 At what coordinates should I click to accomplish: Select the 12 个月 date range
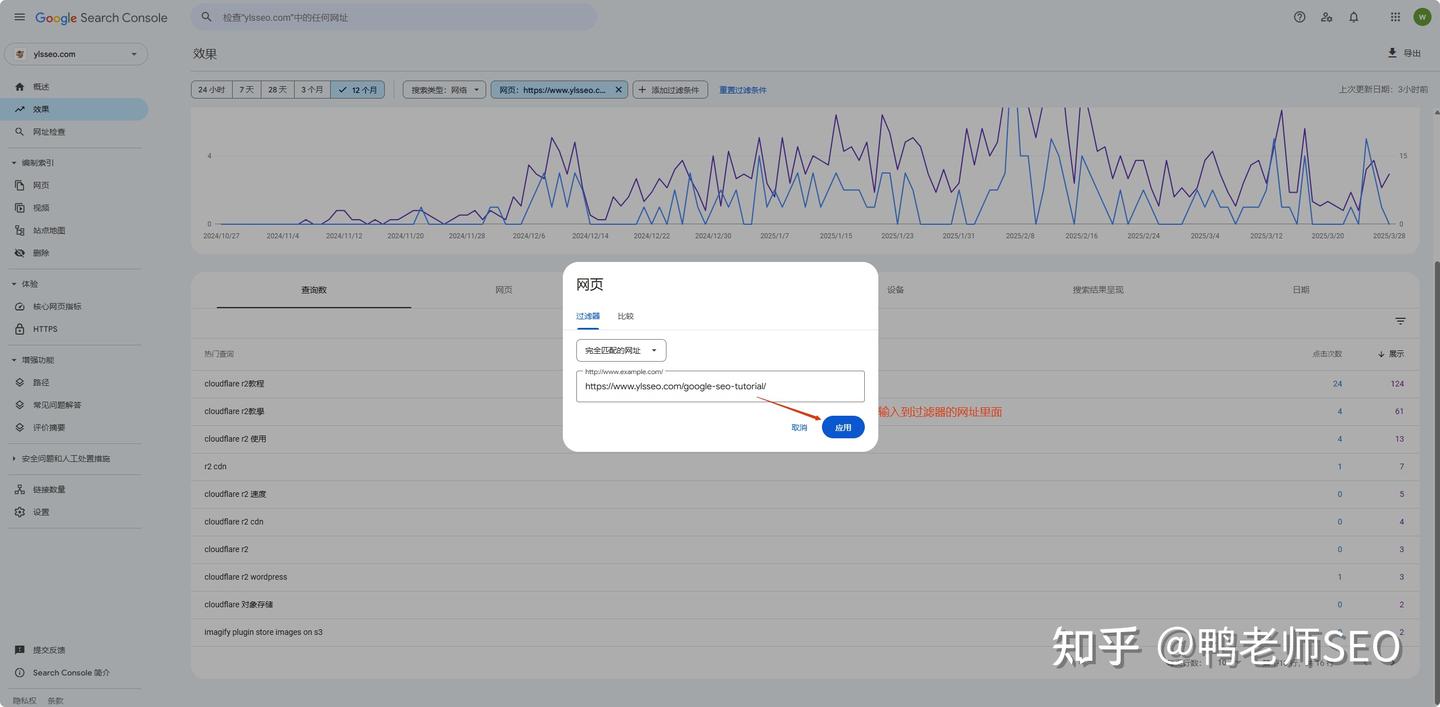click(x=358, y=90)
